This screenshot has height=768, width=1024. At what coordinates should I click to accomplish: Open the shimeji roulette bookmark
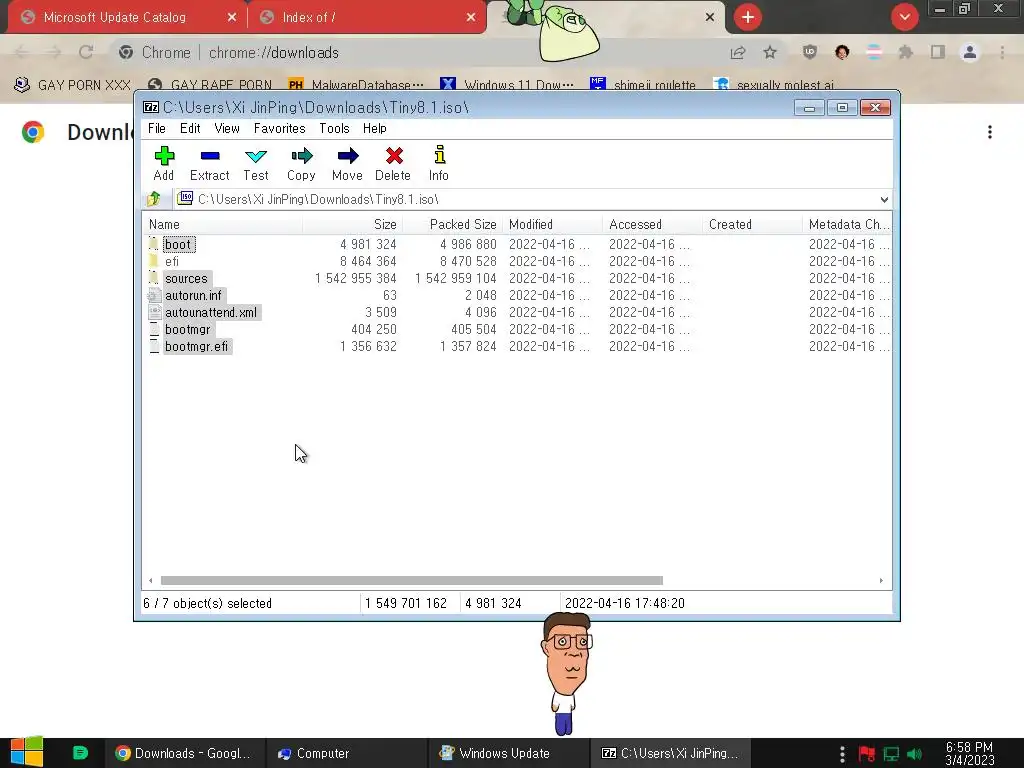coord(643,85)
